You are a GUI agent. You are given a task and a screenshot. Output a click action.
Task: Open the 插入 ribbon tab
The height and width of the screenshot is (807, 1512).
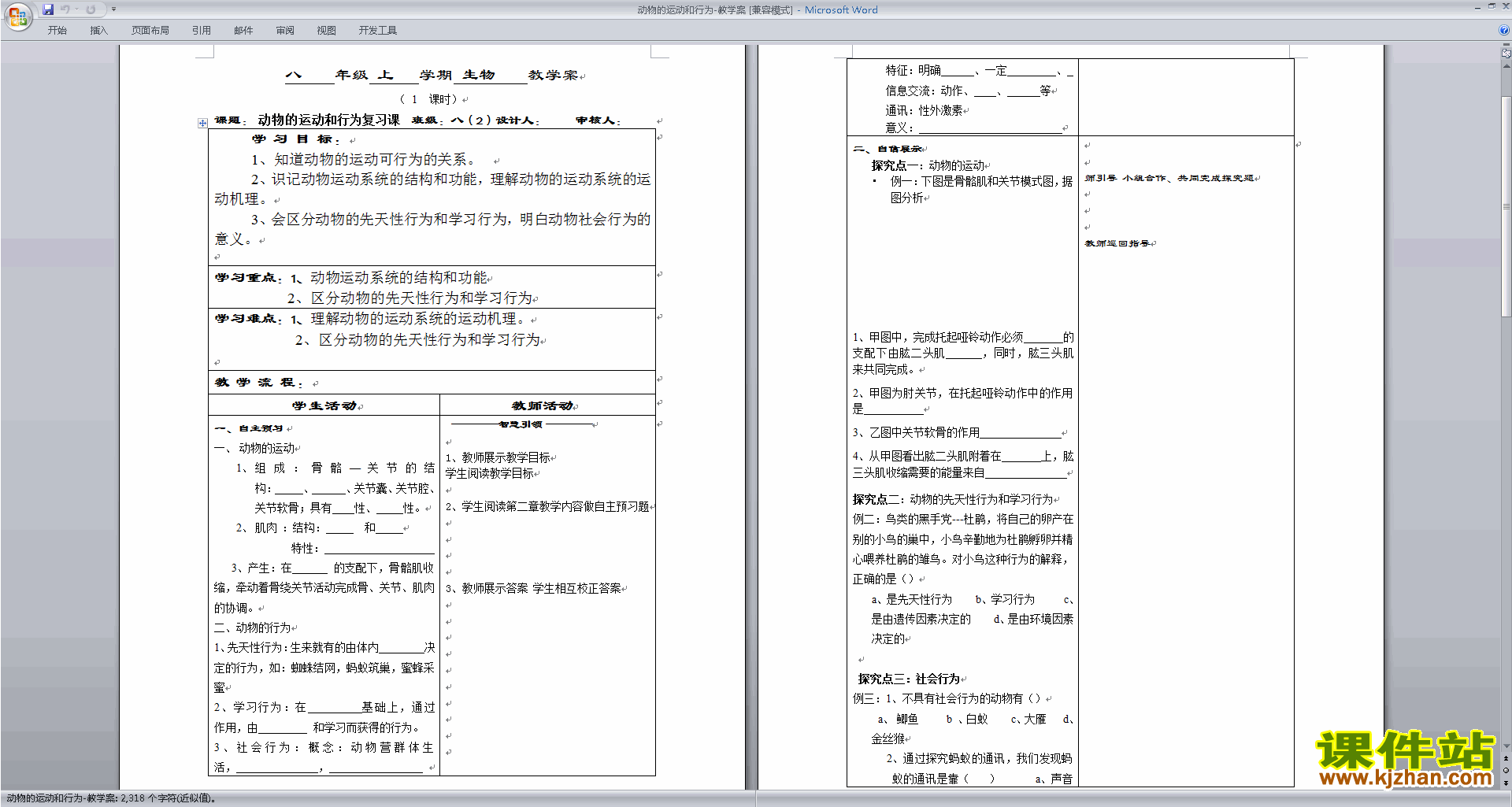coord(98,30)
